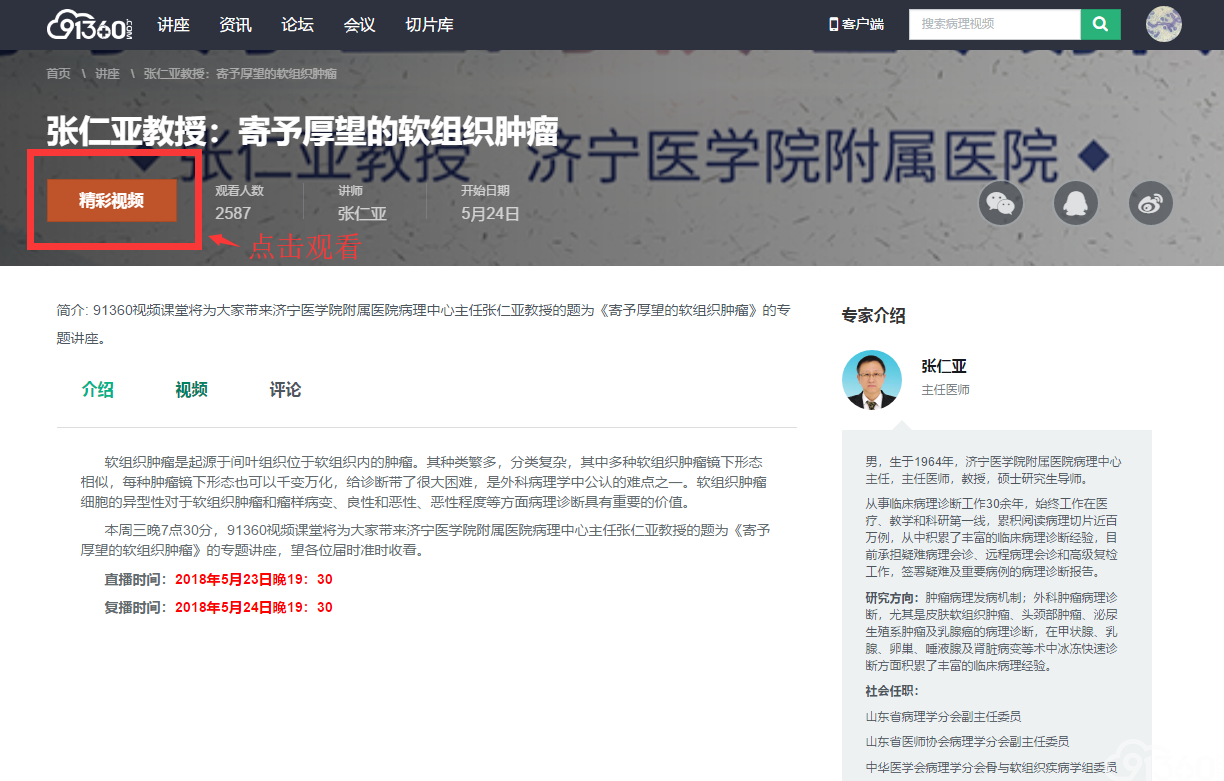
Task: Switch to the 评论 tab
Action: coord(285,390)
